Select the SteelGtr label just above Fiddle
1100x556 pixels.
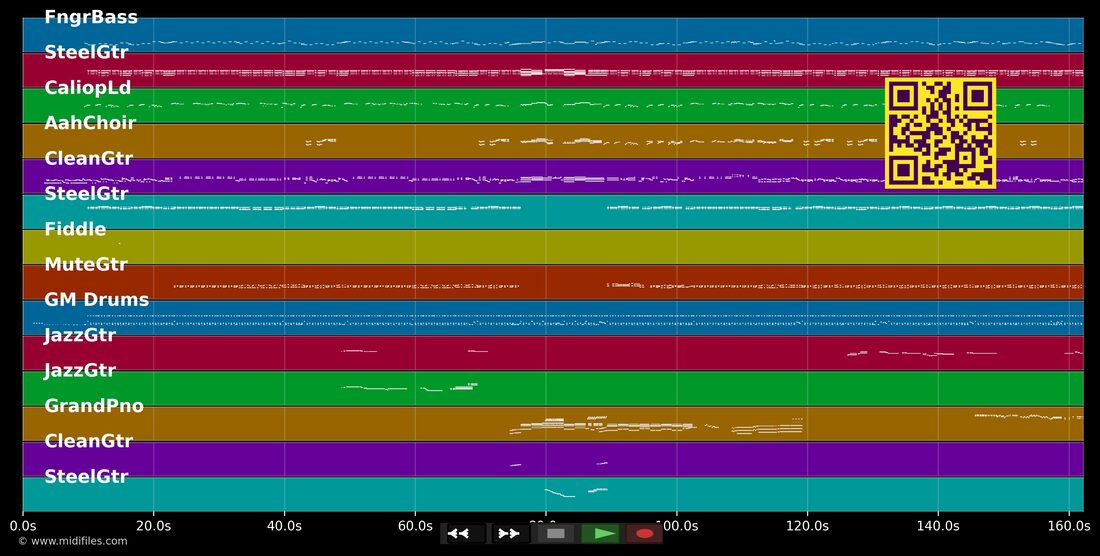point(86,194)
